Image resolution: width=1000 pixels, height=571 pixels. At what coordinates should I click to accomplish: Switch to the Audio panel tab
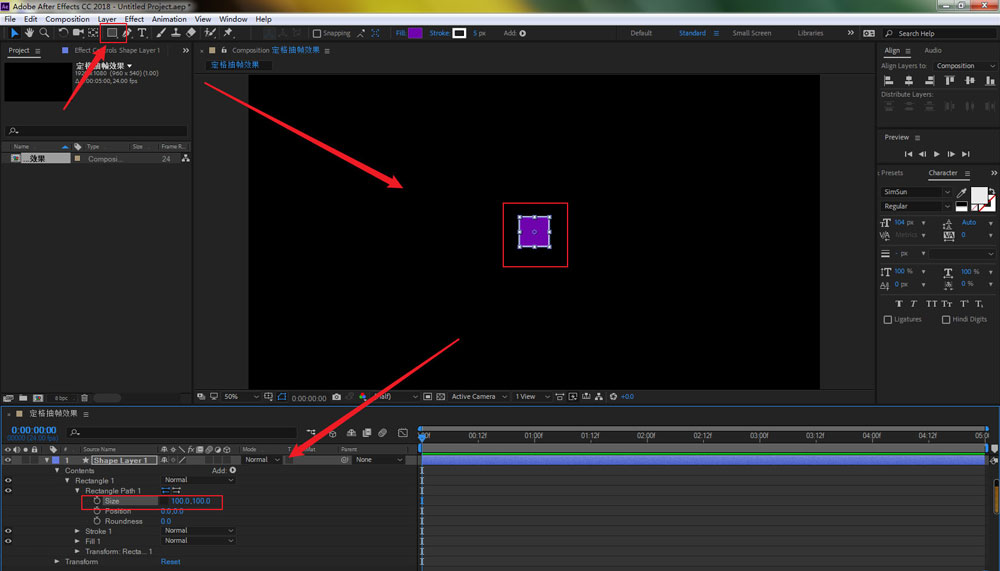point(932,50)
